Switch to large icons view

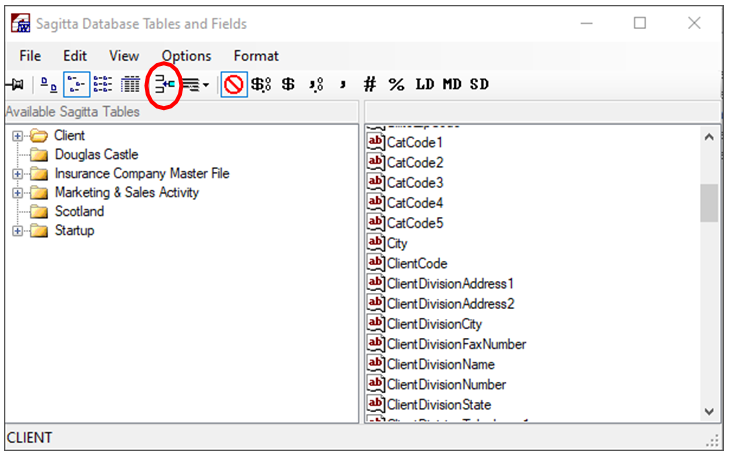click(x=48, y=85)
